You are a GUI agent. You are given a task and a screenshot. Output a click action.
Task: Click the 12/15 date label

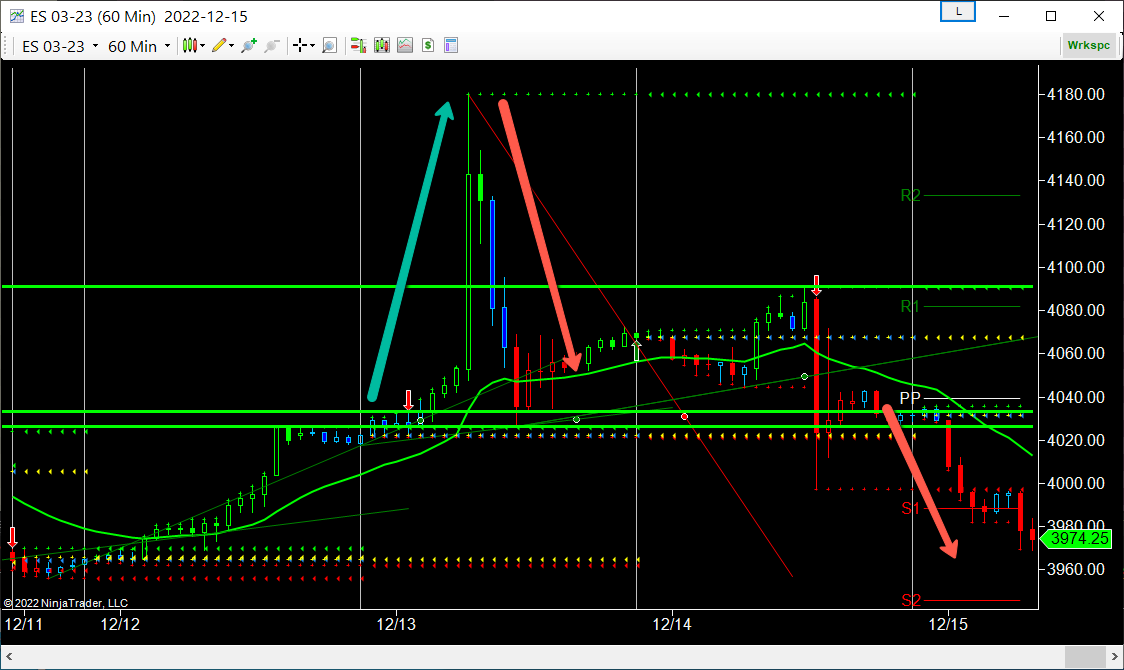[948, 624]
